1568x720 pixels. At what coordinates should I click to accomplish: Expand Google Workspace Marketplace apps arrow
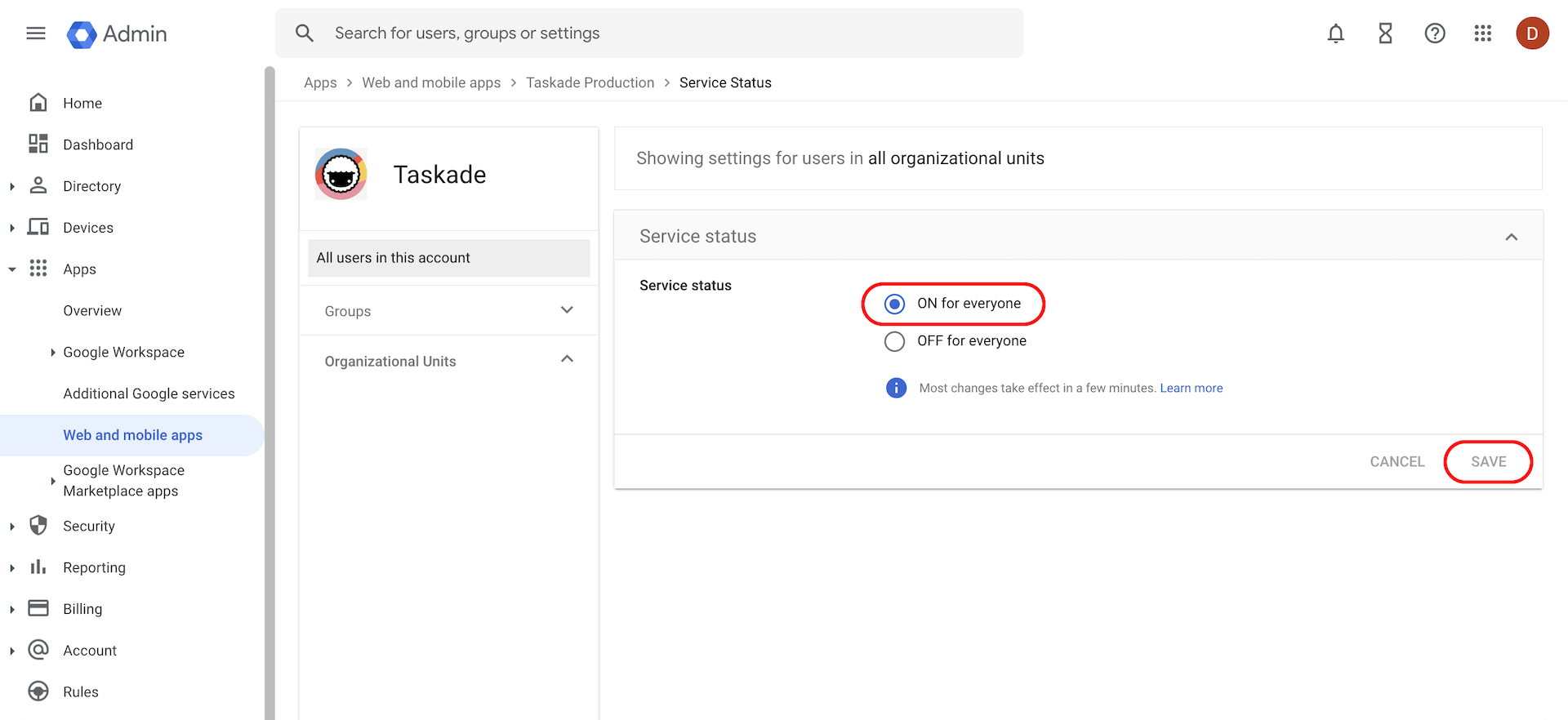coord(53,481)
